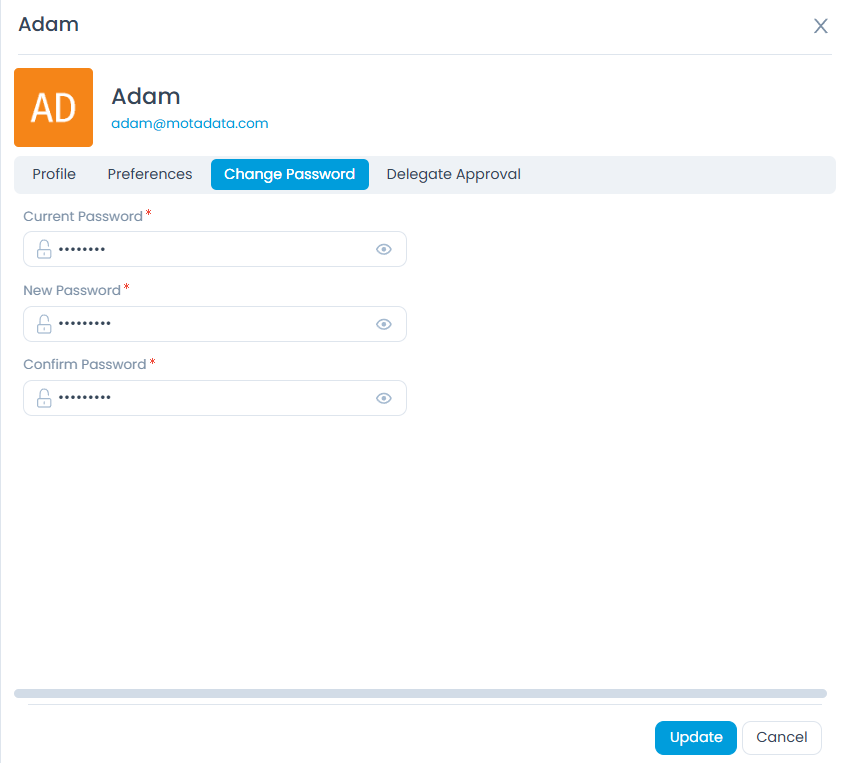841x763 pixels.
Task: Close the Adam profile dialog
Action: 820,26
